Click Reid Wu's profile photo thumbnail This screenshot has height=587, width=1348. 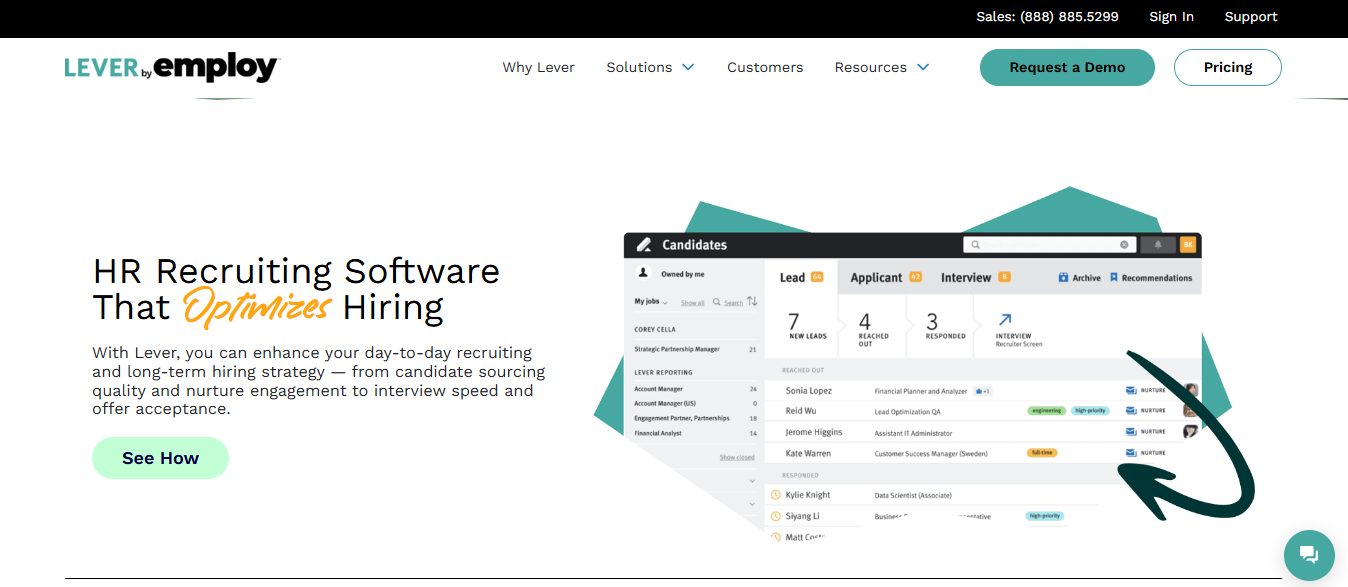pos(1190,411)
